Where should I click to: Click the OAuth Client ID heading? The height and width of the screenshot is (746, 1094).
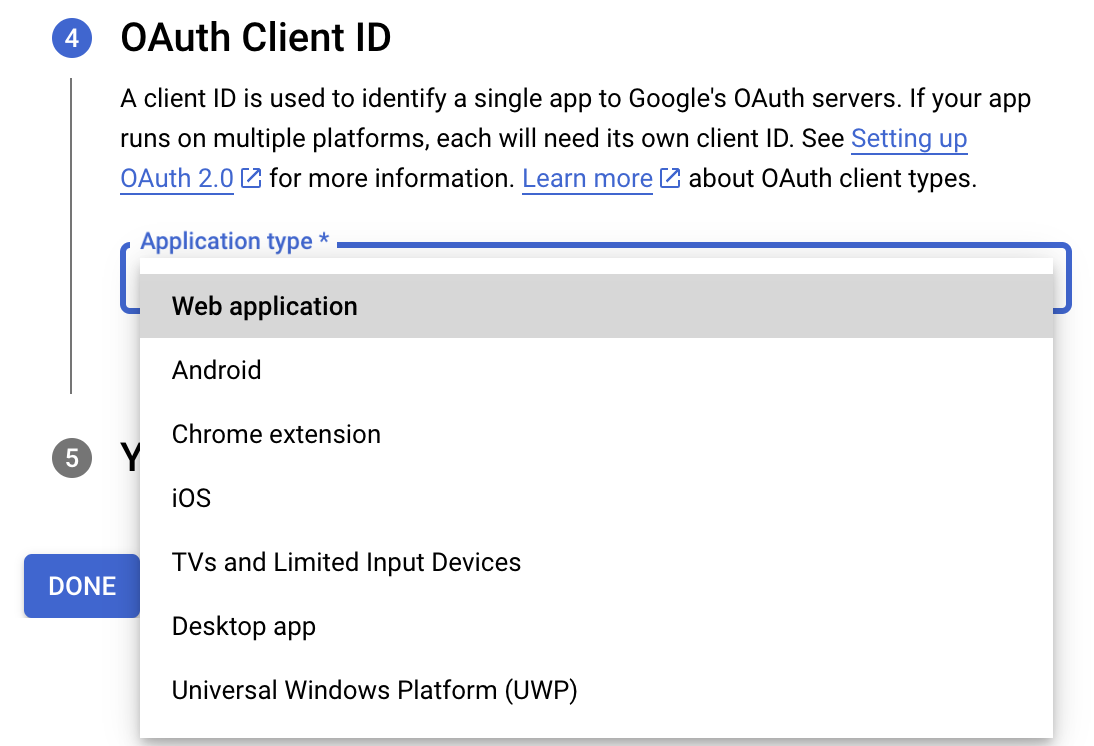(256, 38)
